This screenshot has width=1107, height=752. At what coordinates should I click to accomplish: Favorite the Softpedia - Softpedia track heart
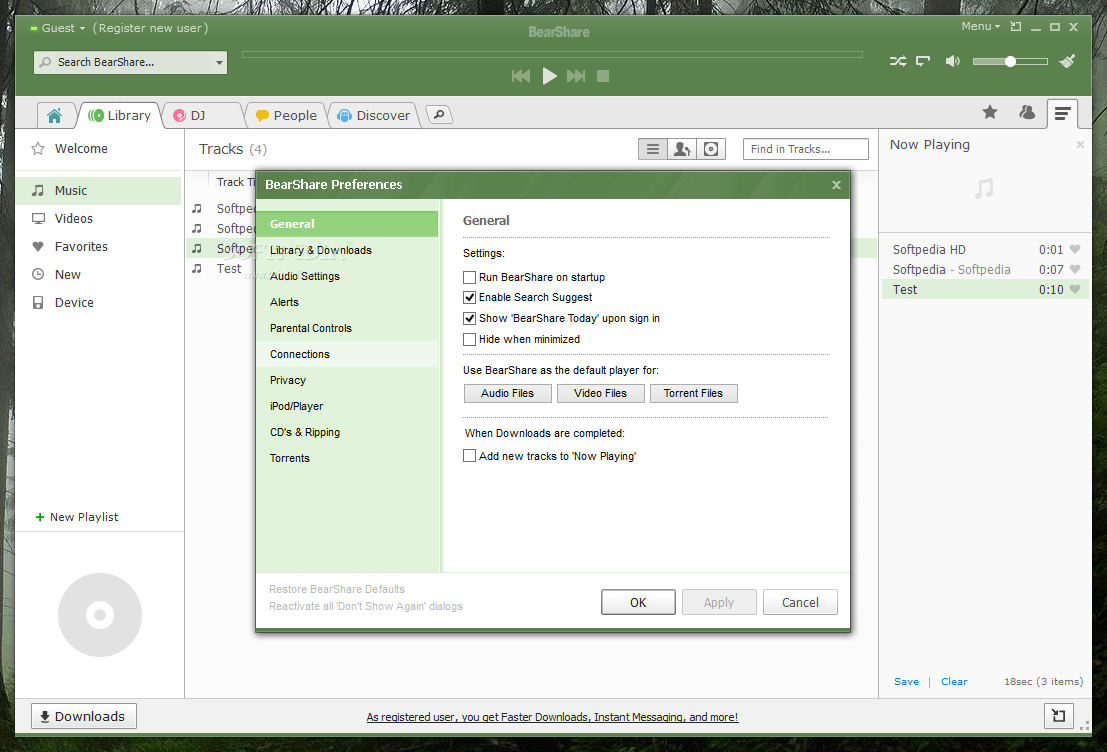pos(1075,269)
